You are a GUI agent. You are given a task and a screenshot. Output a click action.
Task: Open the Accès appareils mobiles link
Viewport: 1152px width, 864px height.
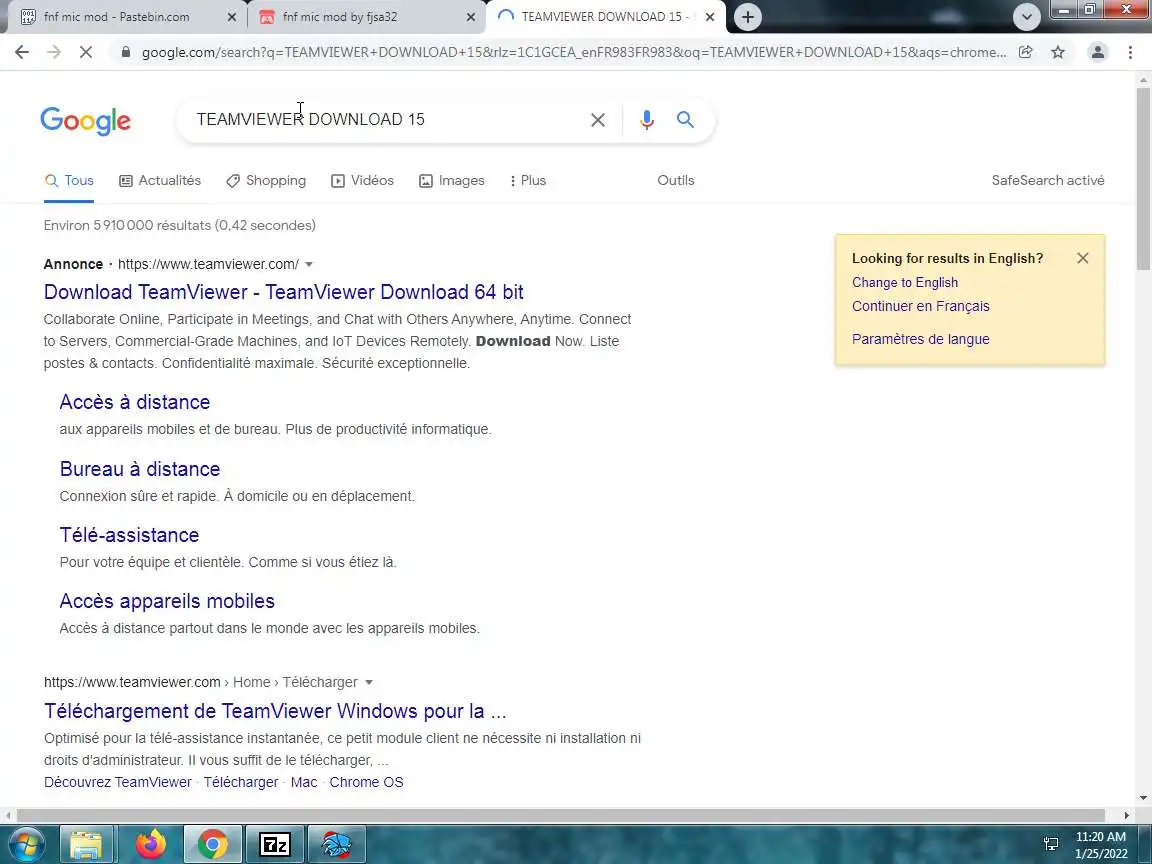(x=167, y=601)
